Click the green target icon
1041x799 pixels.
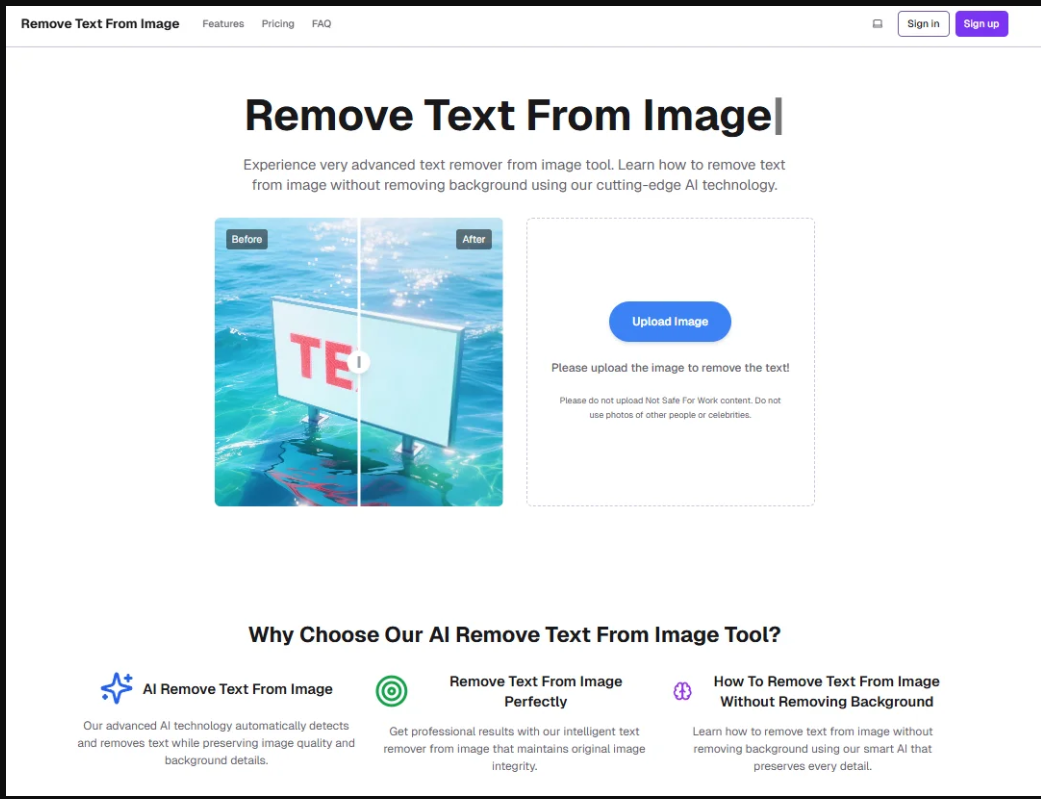click(391, 691)
